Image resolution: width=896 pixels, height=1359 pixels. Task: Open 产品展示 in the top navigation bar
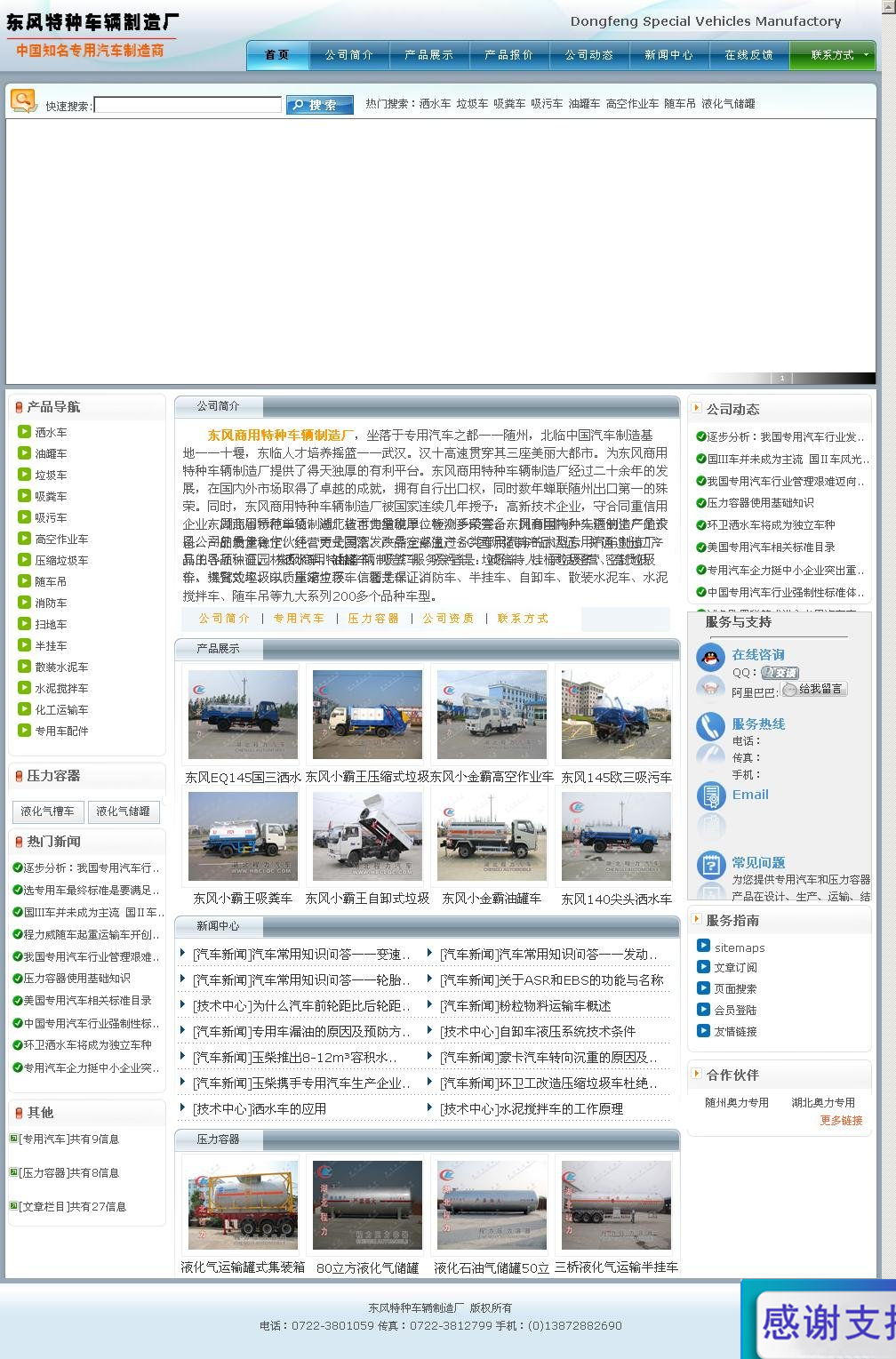(x=428, y=55)
